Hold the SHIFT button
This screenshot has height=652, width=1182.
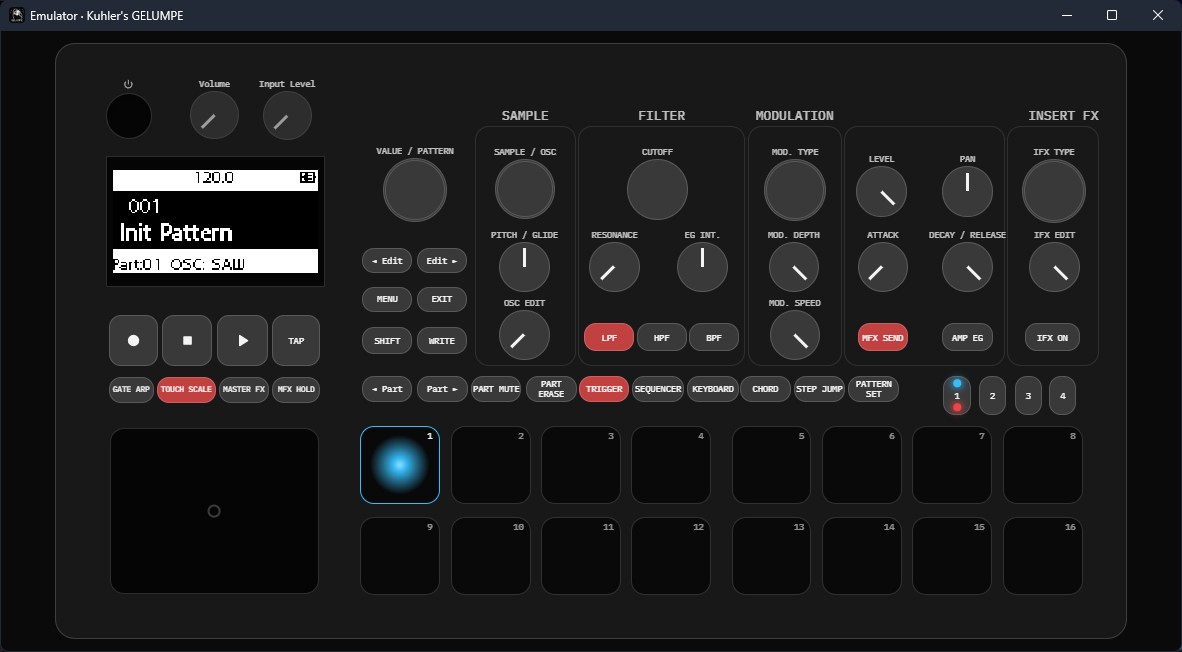387,341
